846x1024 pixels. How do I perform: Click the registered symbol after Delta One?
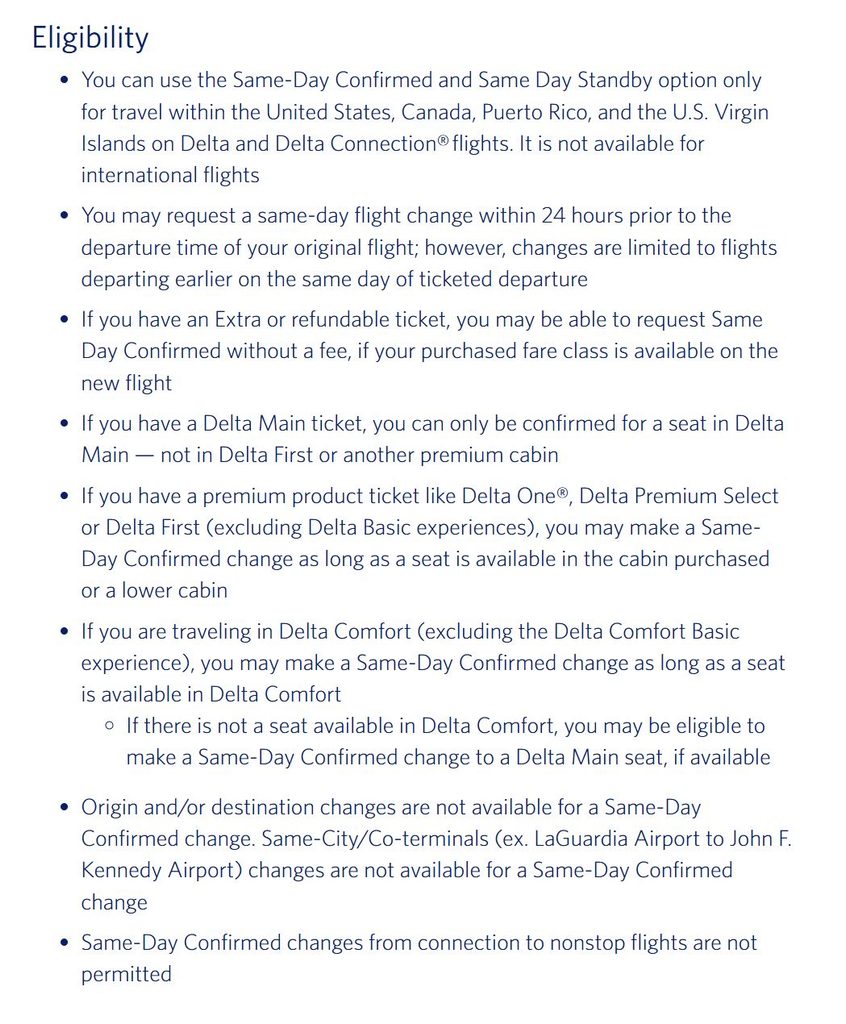(x=562, y=494)
